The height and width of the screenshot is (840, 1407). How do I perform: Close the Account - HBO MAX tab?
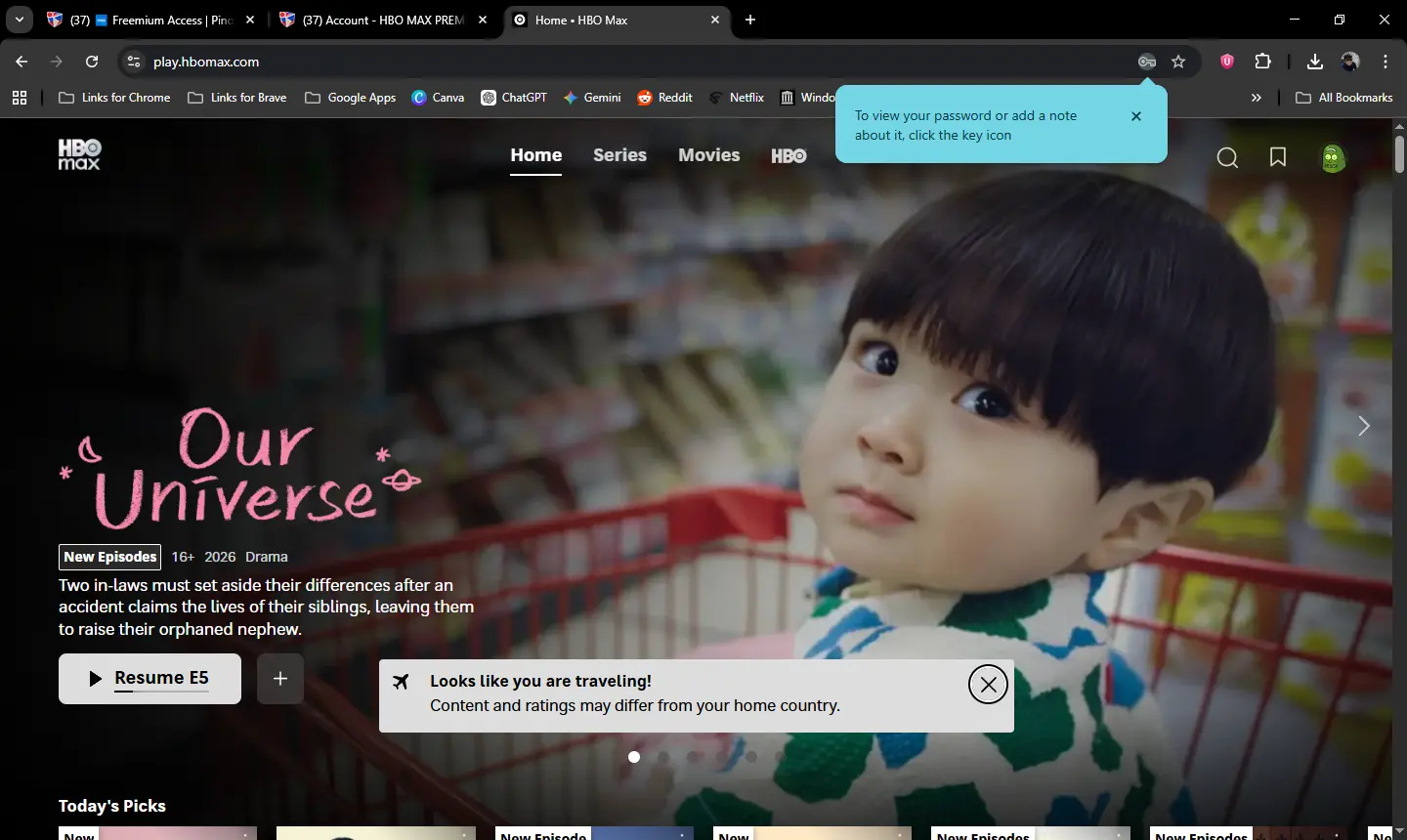tap(483, 20)
